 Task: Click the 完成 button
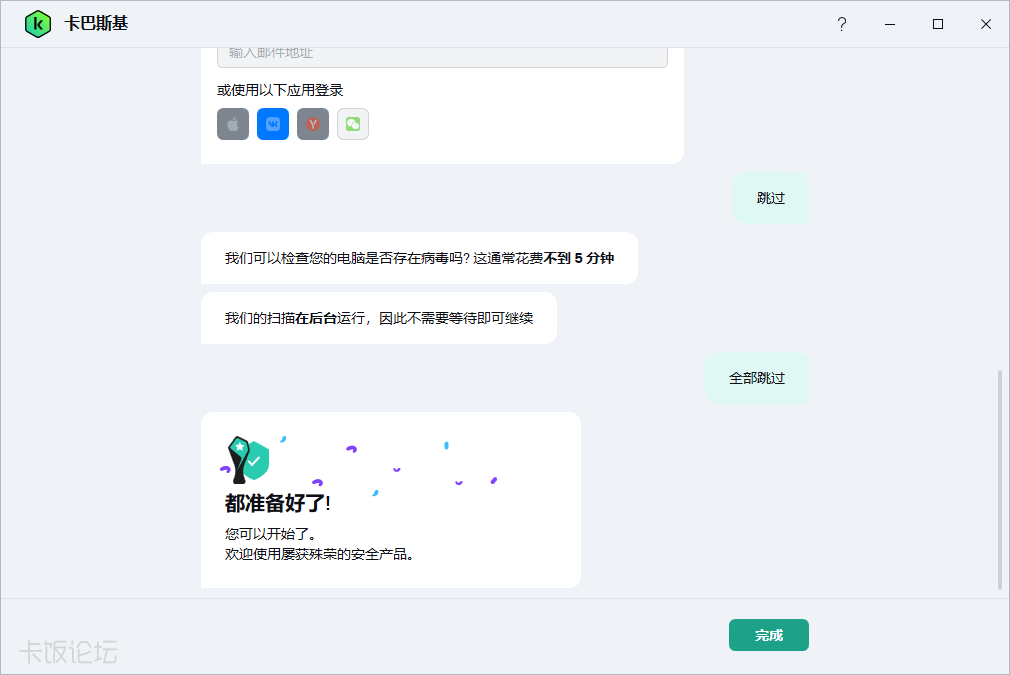tap(768, 635)
